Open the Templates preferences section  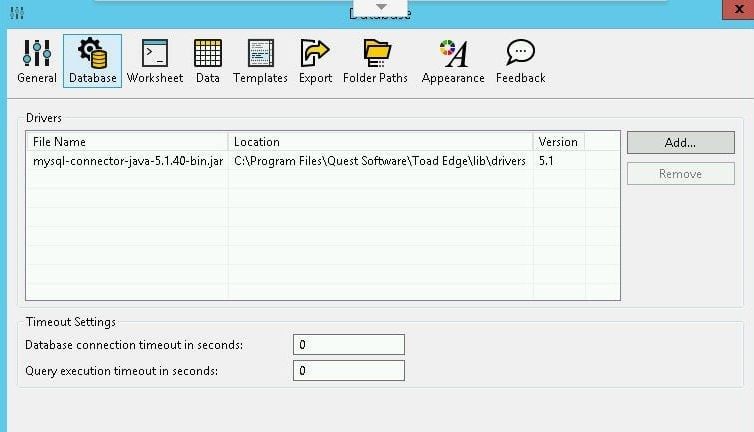coord(260,61)
